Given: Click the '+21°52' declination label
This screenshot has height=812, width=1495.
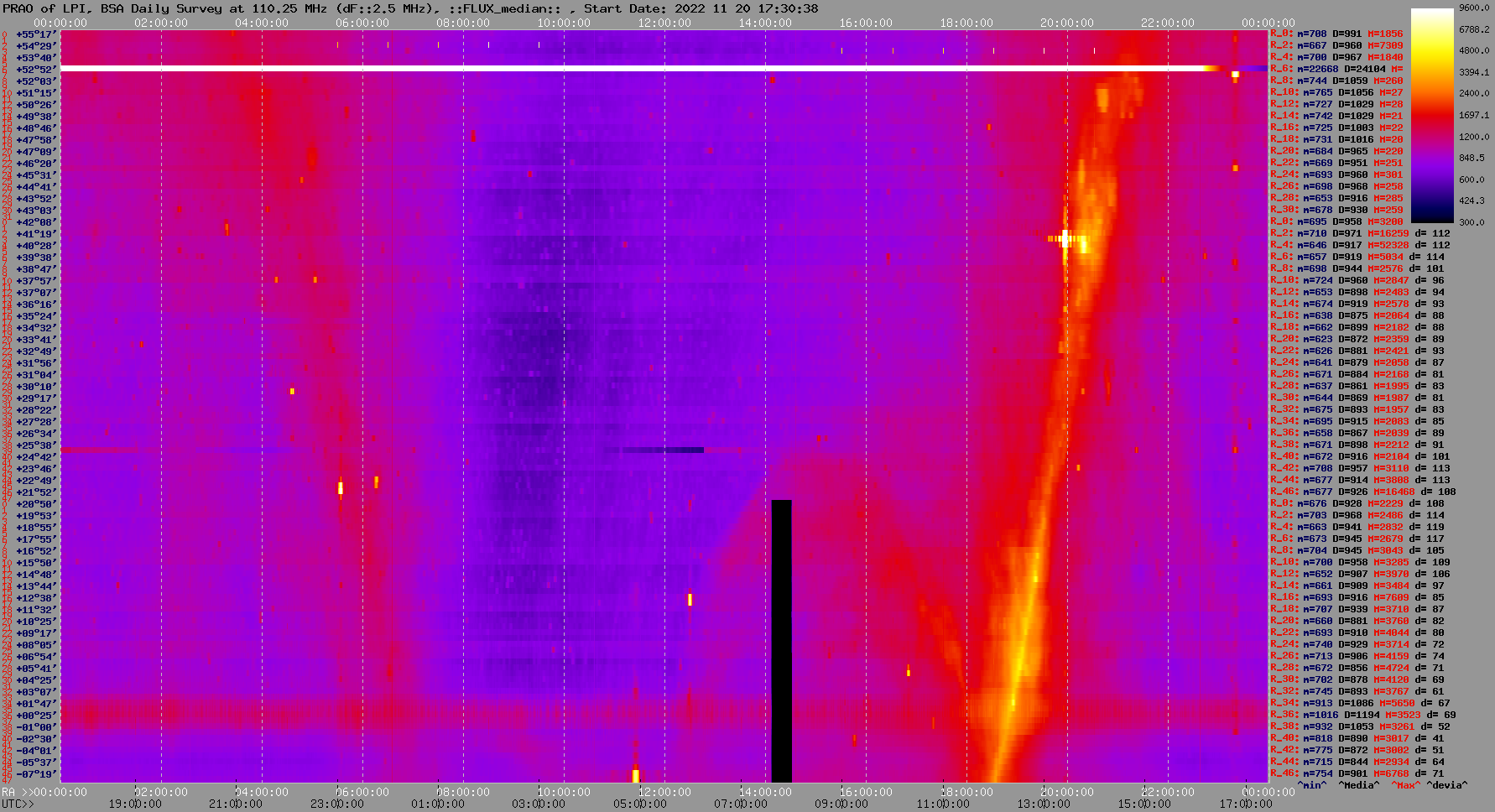Looking at the screenshot, I should click(x=36, y=492).
